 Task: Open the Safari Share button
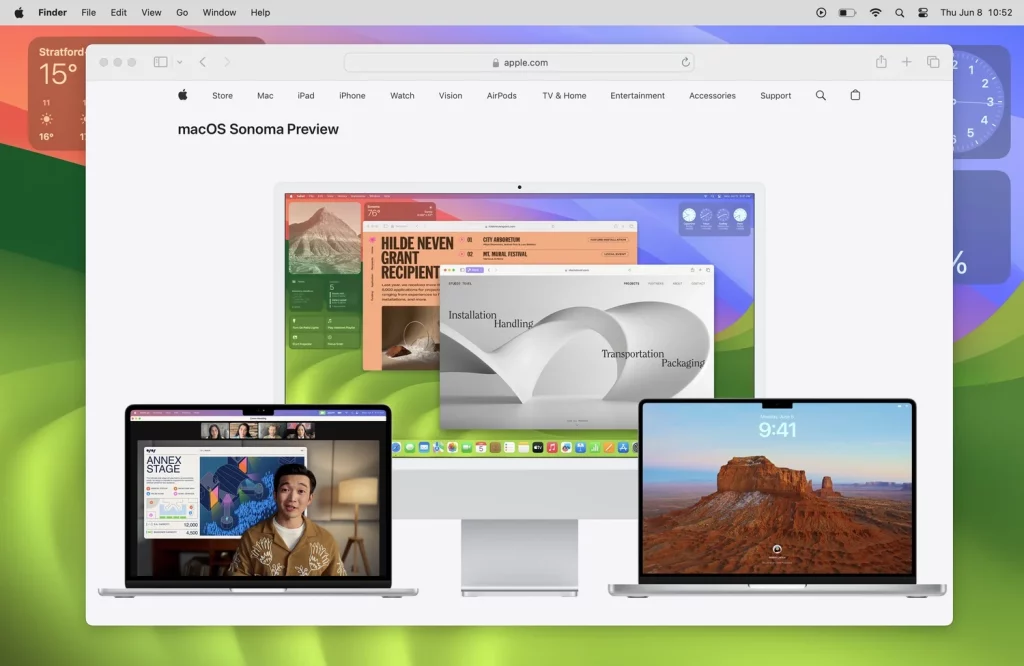(x=881, y=61)
